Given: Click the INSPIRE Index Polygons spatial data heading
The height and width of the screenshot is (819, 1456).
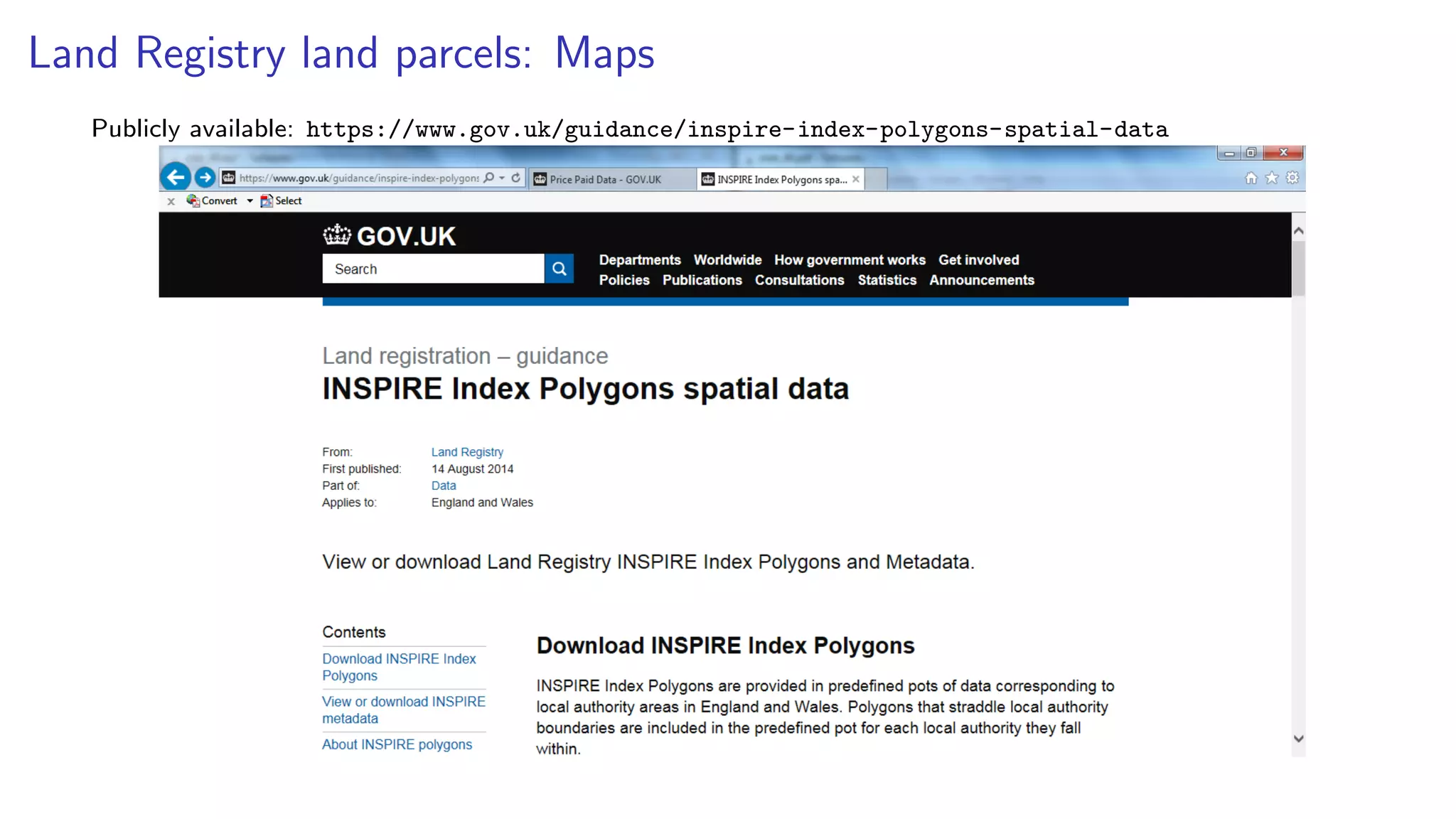Looking at the screenshot, I should (x=585, y=389).
